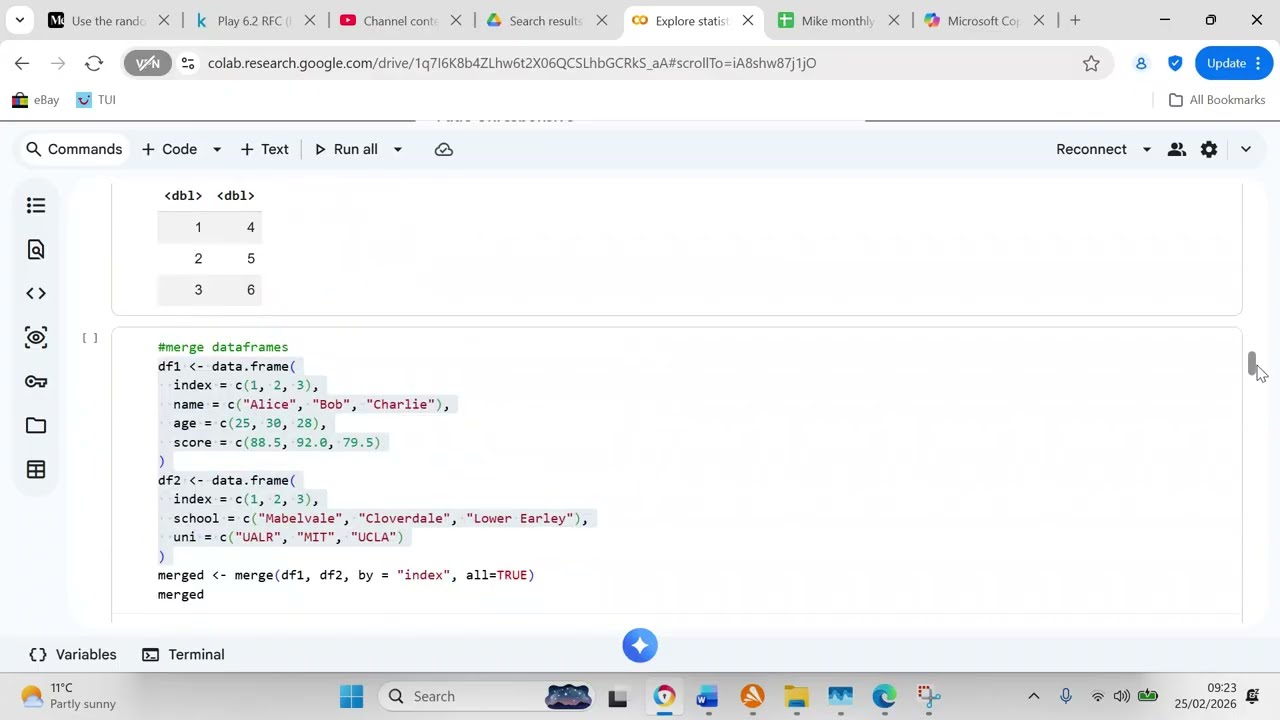Viewport: 1280px width, 720px height.
Task: Open the eBay bookmark
Action: click(x=36, y=100)
